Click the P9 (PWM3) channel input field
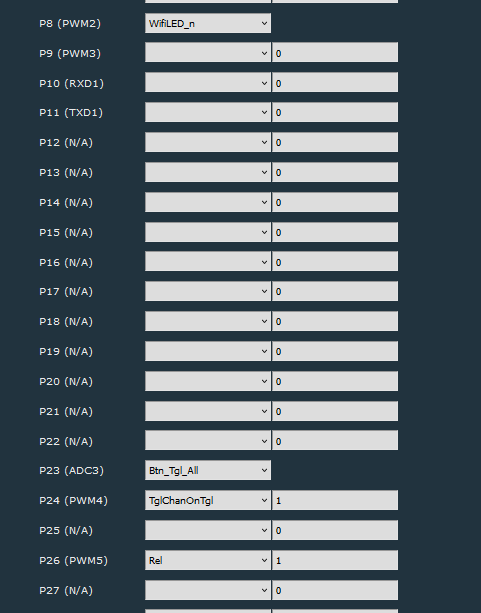The image size is (481, 613). (335, 52)
